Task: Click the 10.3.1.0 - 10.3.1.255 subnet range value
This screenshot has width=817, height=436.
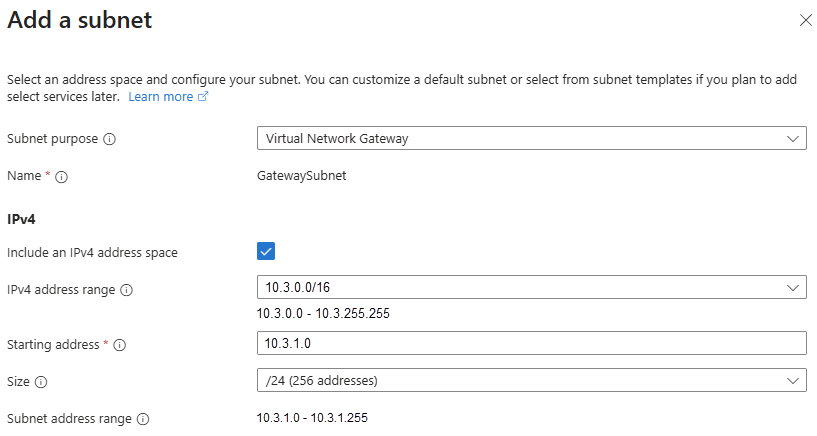Action: coord(312,418)
